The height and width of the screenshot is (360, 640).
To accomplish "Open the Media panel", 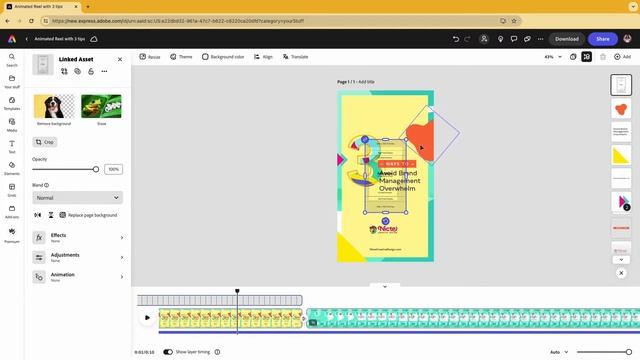I will [12, 124].
